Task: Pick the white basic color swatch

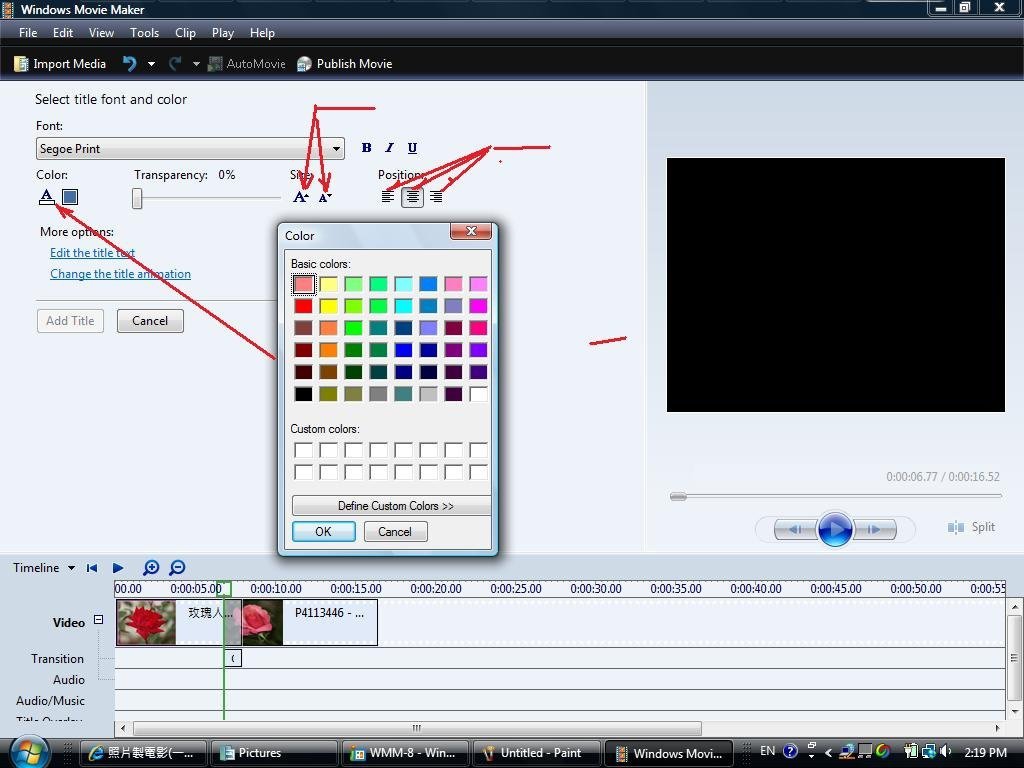Action: [478, 394]
